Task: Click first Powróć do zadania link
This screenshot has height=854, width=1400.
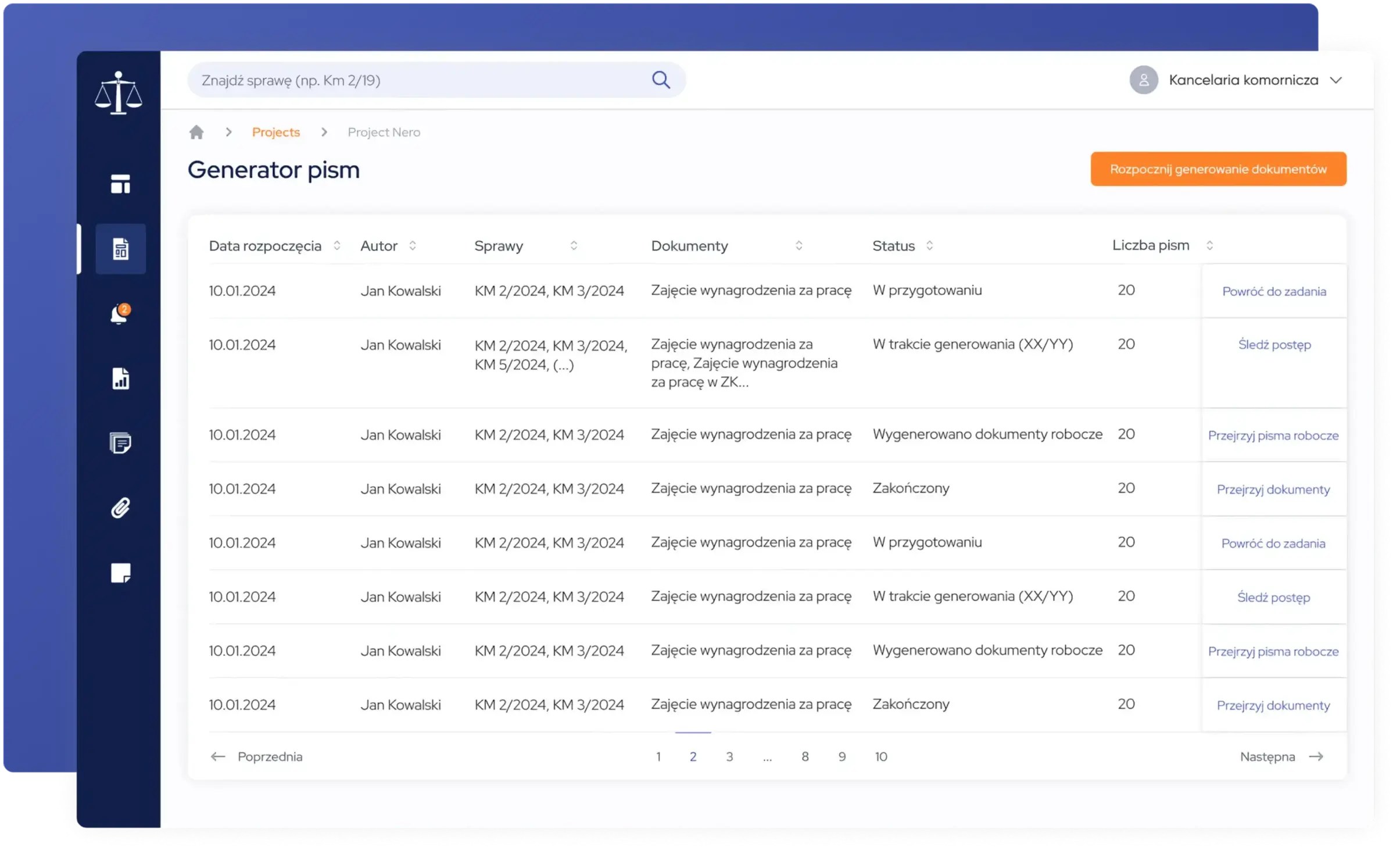Action: click(x=1274, y=291)
